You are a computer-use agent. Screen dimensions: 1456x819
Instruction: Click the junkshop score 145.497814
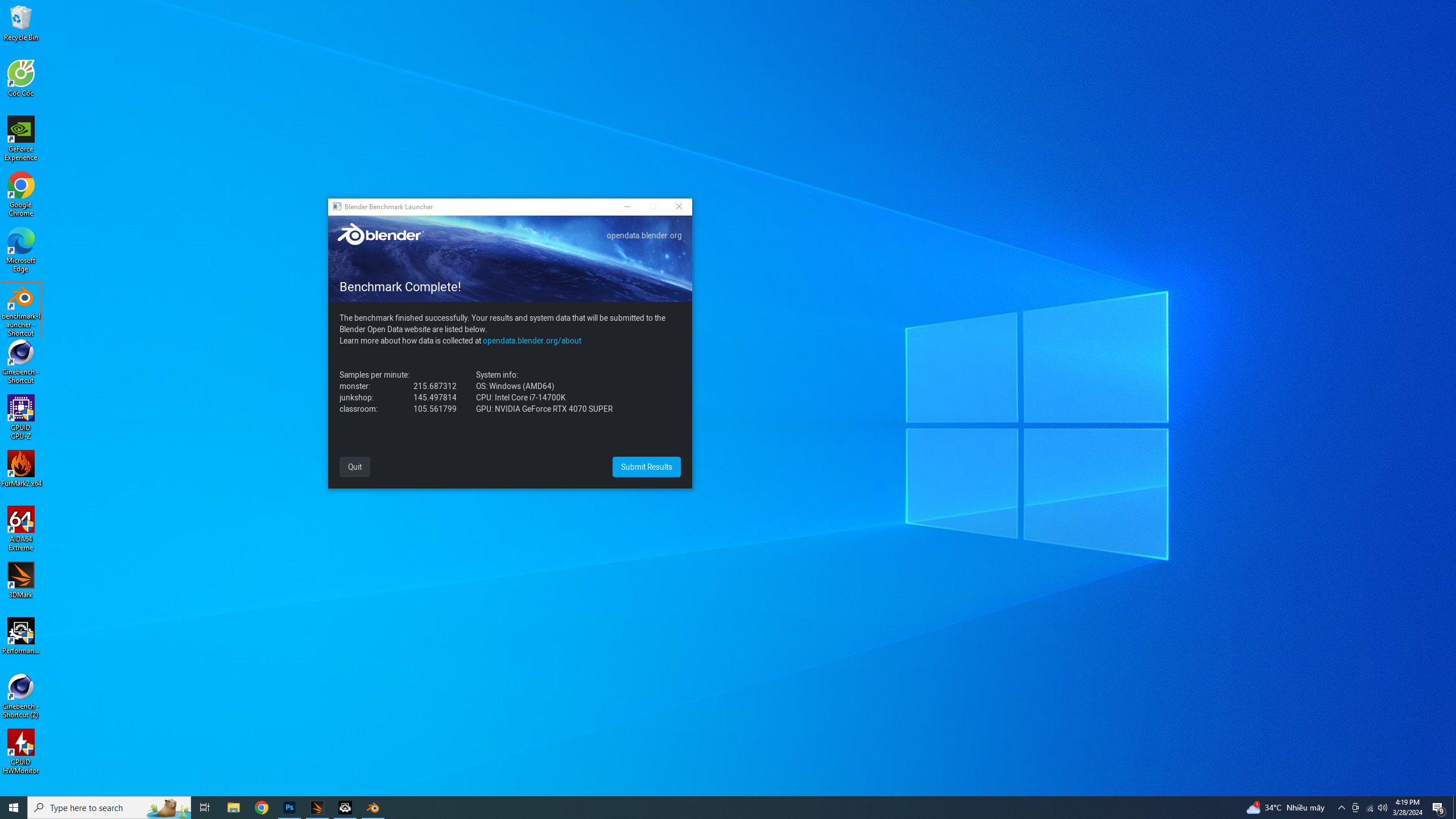tap(435, 398)
